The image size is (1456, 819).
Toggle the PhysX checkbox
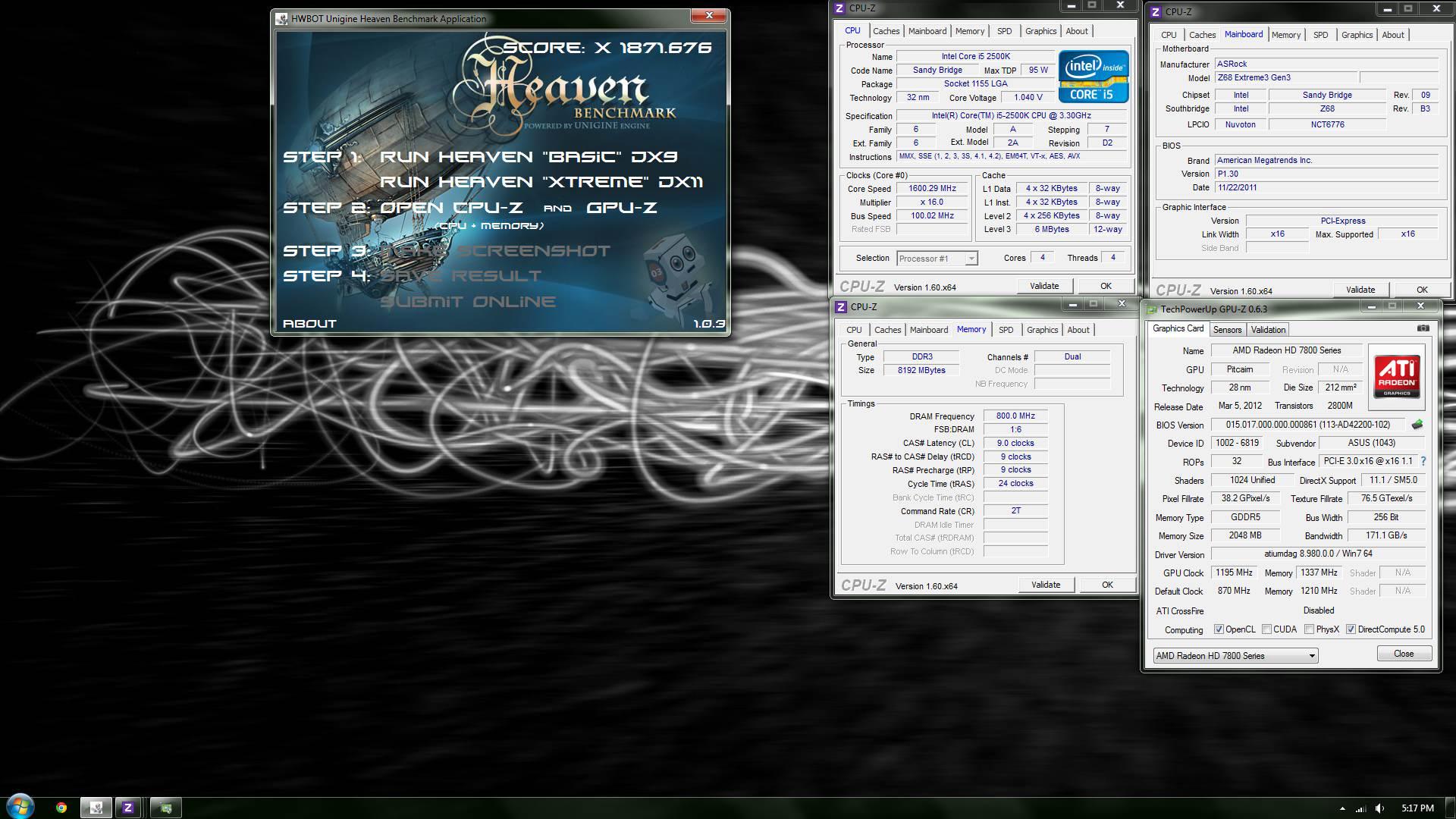[x=1309, y=629]
